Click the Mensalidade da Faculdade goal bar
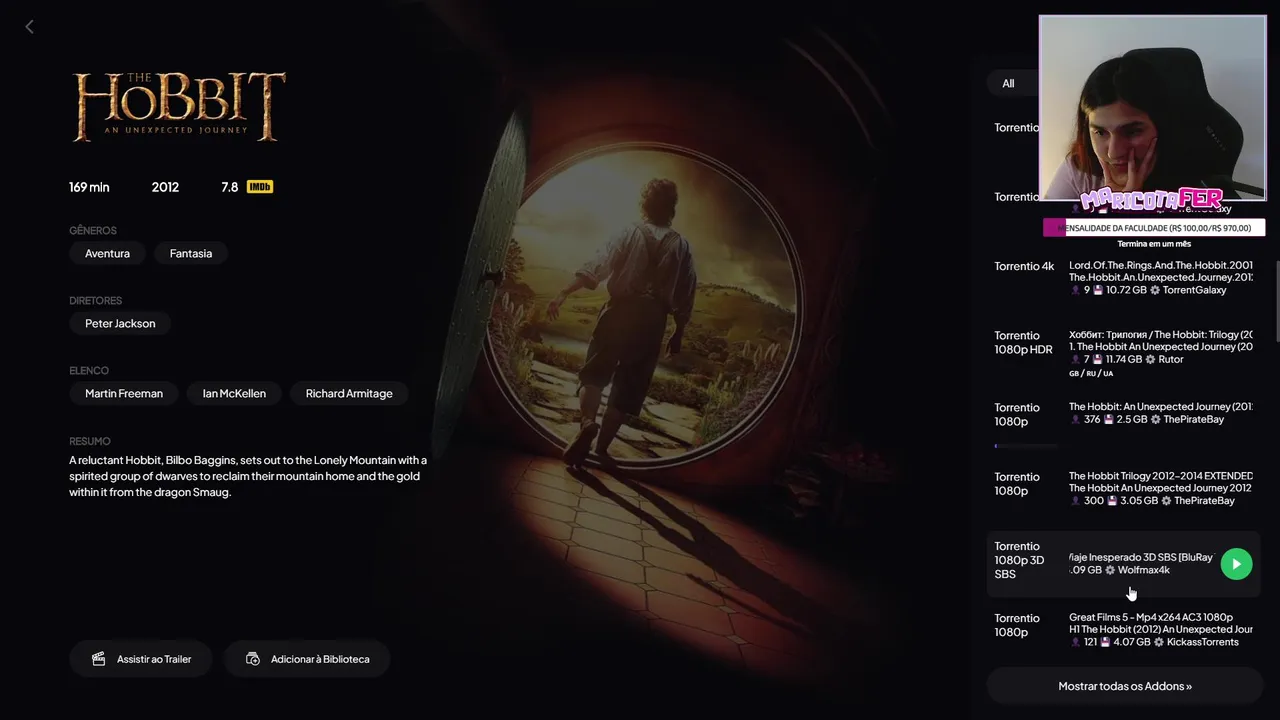1280x720 pixels. click(x=1154, y=228)
